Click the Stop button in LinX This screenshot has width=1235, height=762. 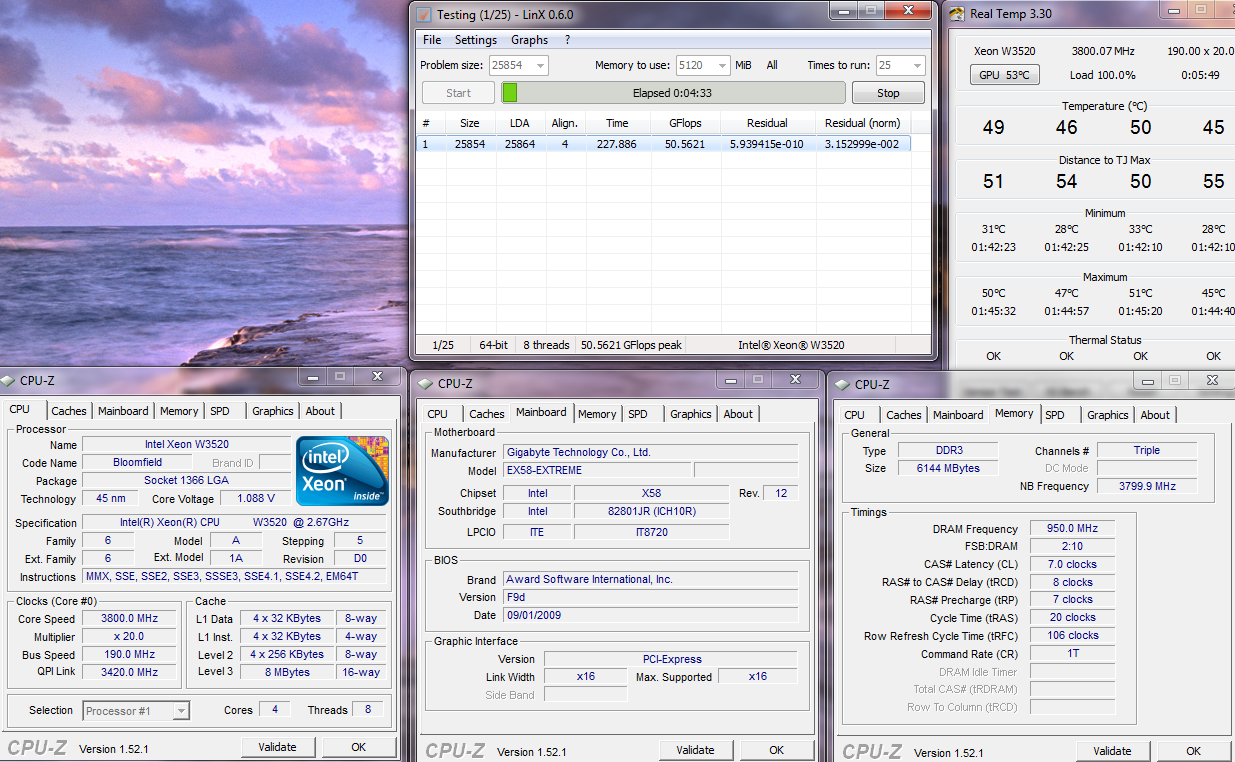(x=888, y=93)
